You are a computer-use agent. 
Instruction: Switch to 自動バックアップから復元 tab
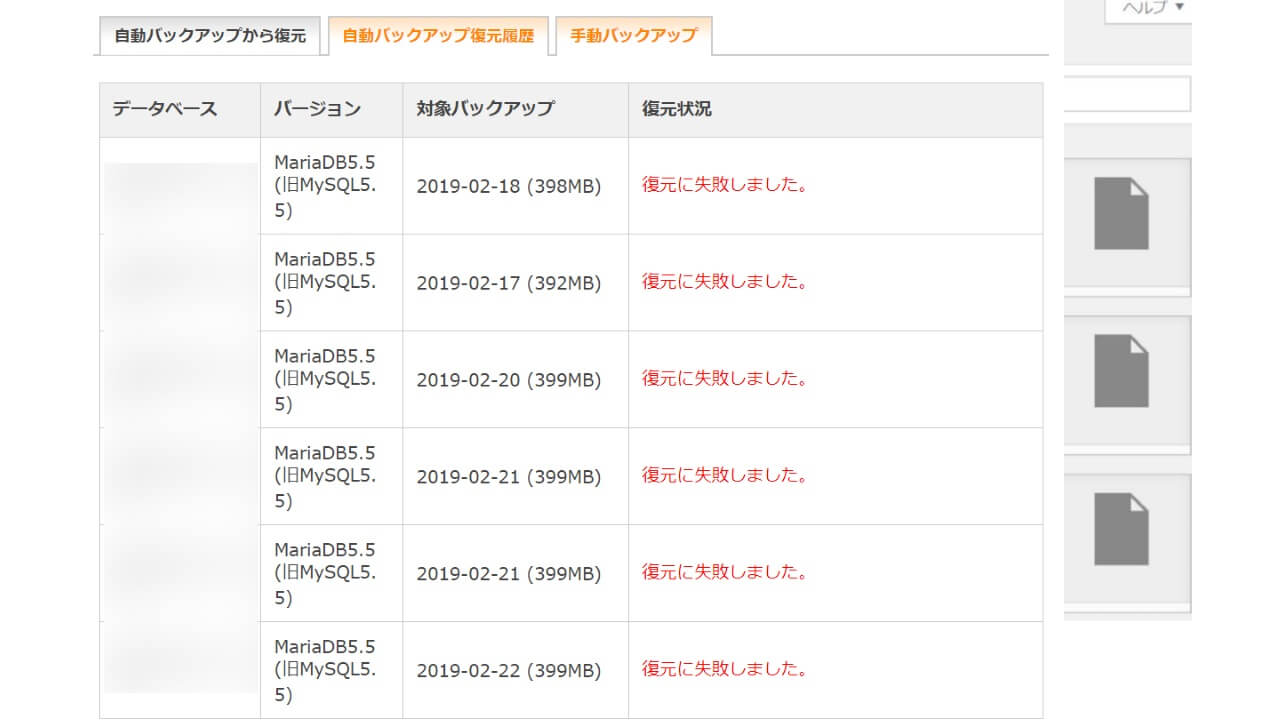pyautogui.click(x=210, y=36)
